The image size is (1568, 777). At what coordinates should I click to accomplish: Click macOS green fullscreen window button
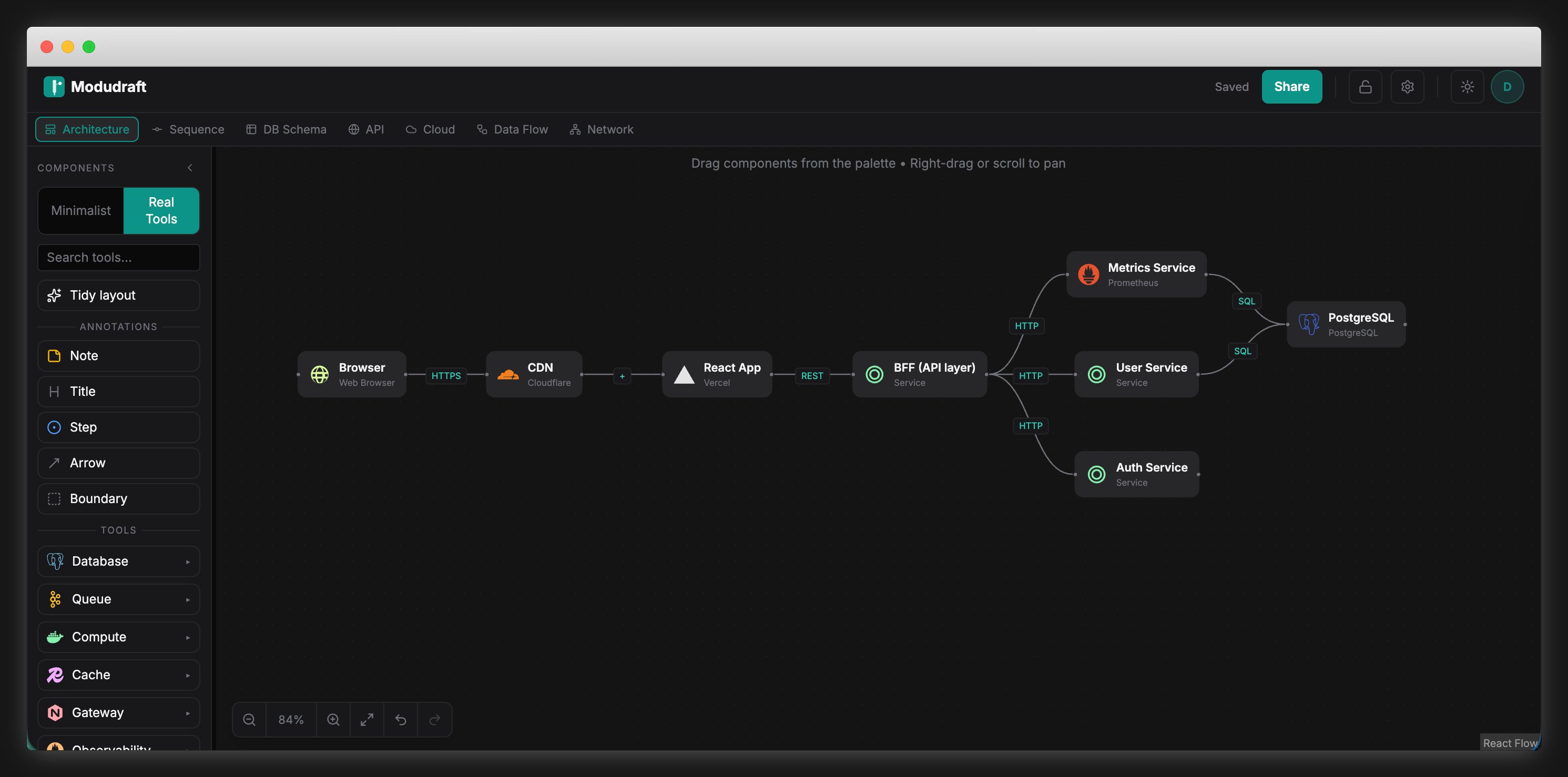(89, 47)
